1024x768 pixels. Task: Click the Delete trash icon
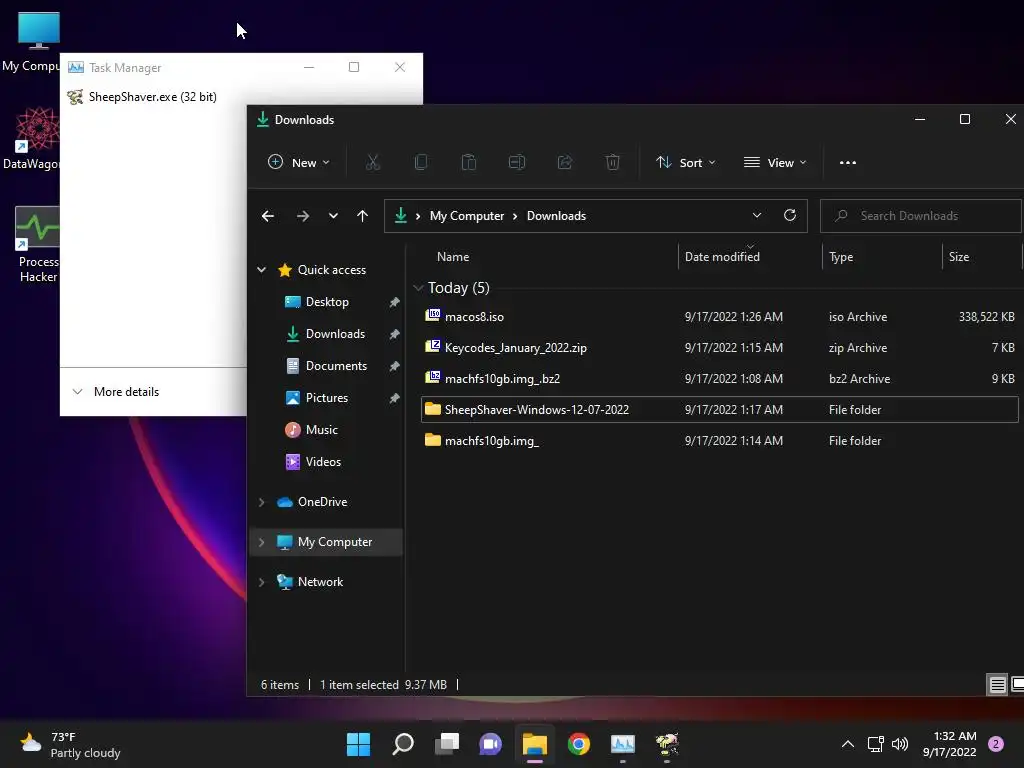pos(613,162)
